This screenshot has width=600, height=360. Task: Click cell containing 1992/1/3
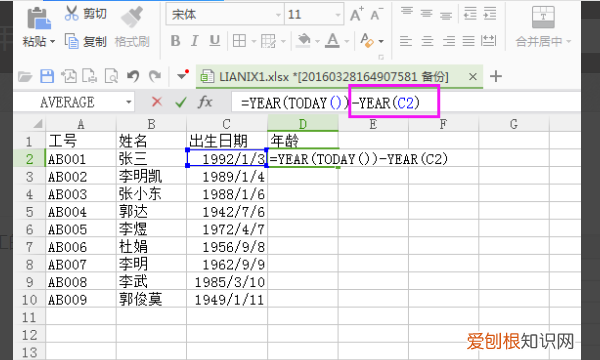point(227,159)
